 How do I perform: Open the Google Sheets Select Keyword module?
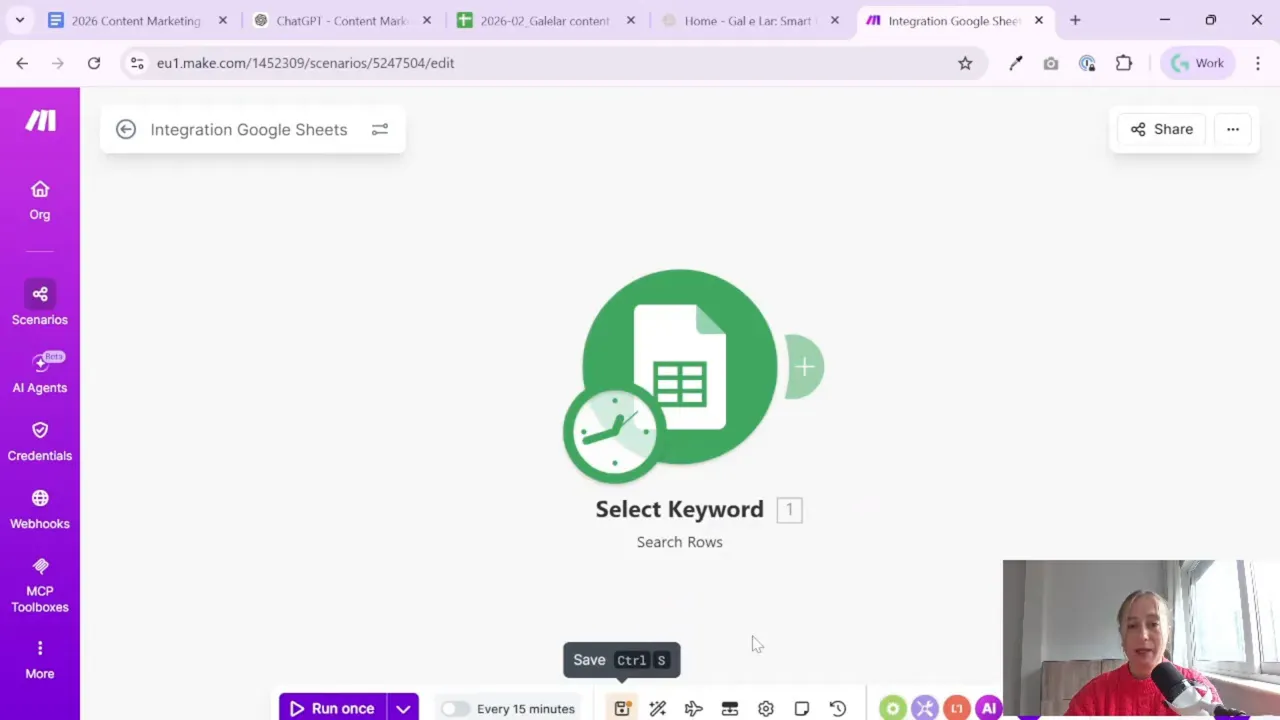(680, 367)
